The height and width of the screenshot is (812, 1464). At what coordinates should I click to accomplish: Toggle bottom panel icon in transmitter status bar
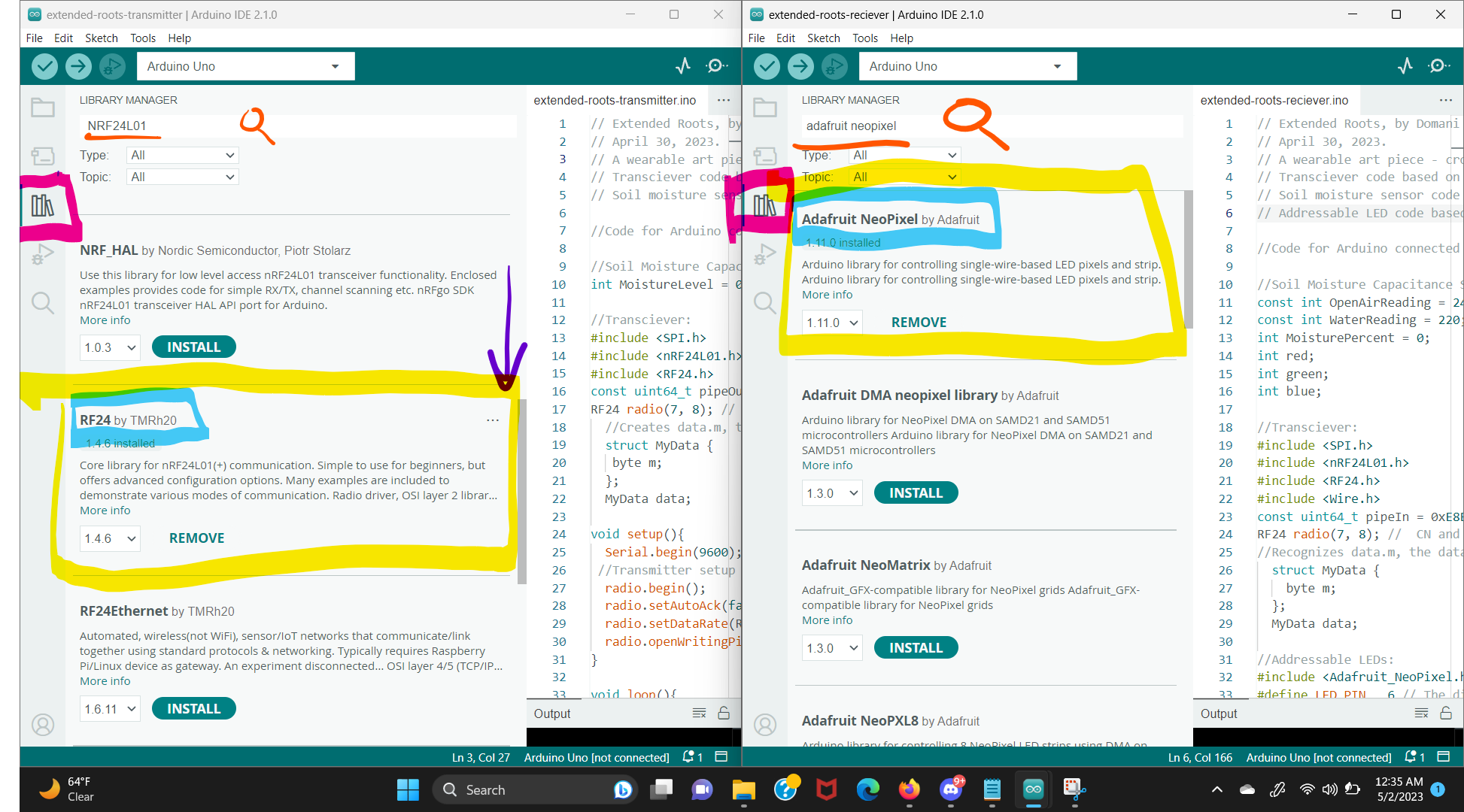[x=721, y=757]
